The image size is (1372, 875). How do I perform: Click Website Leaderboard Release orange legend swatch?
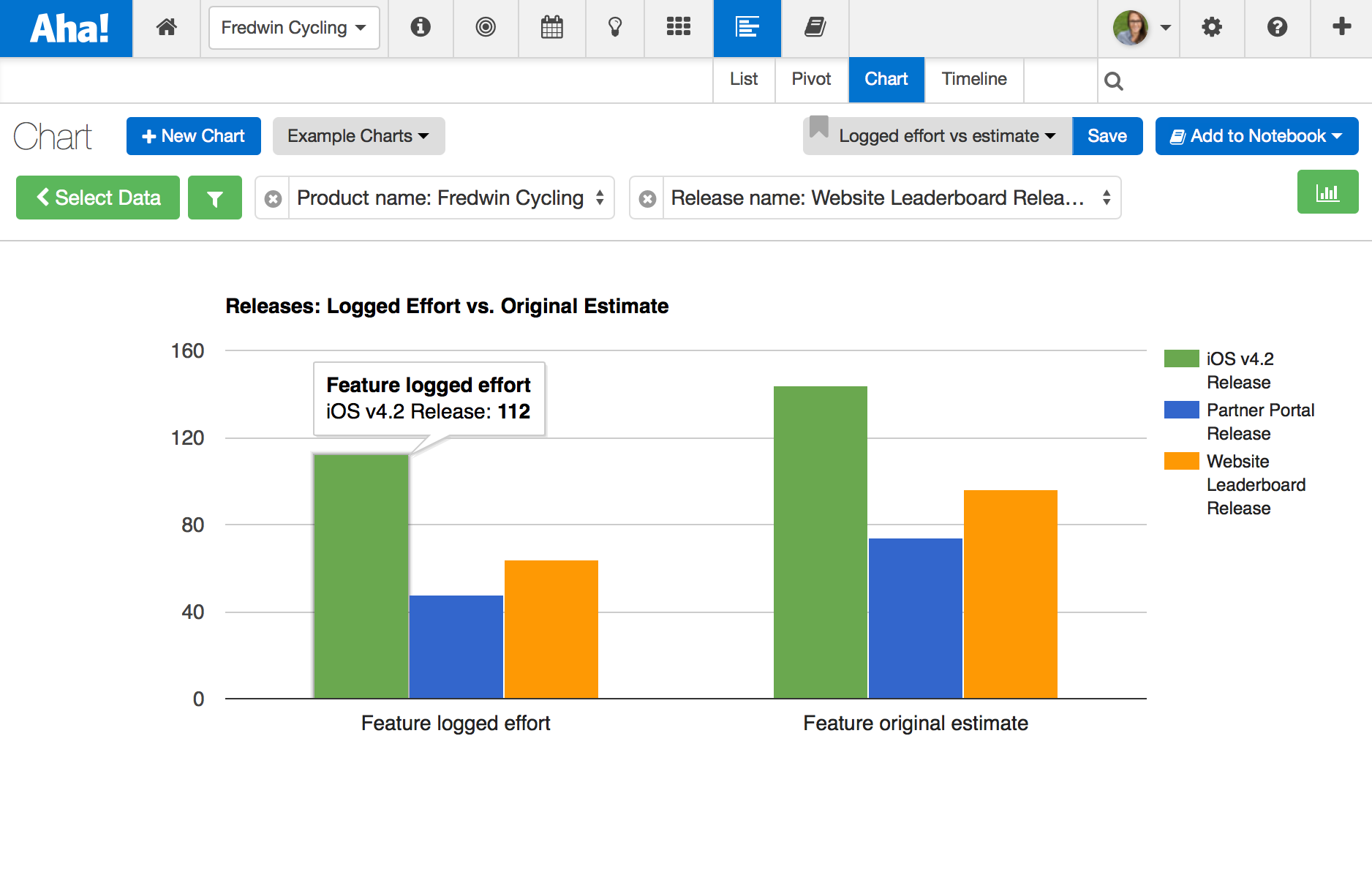point(1181,461)
